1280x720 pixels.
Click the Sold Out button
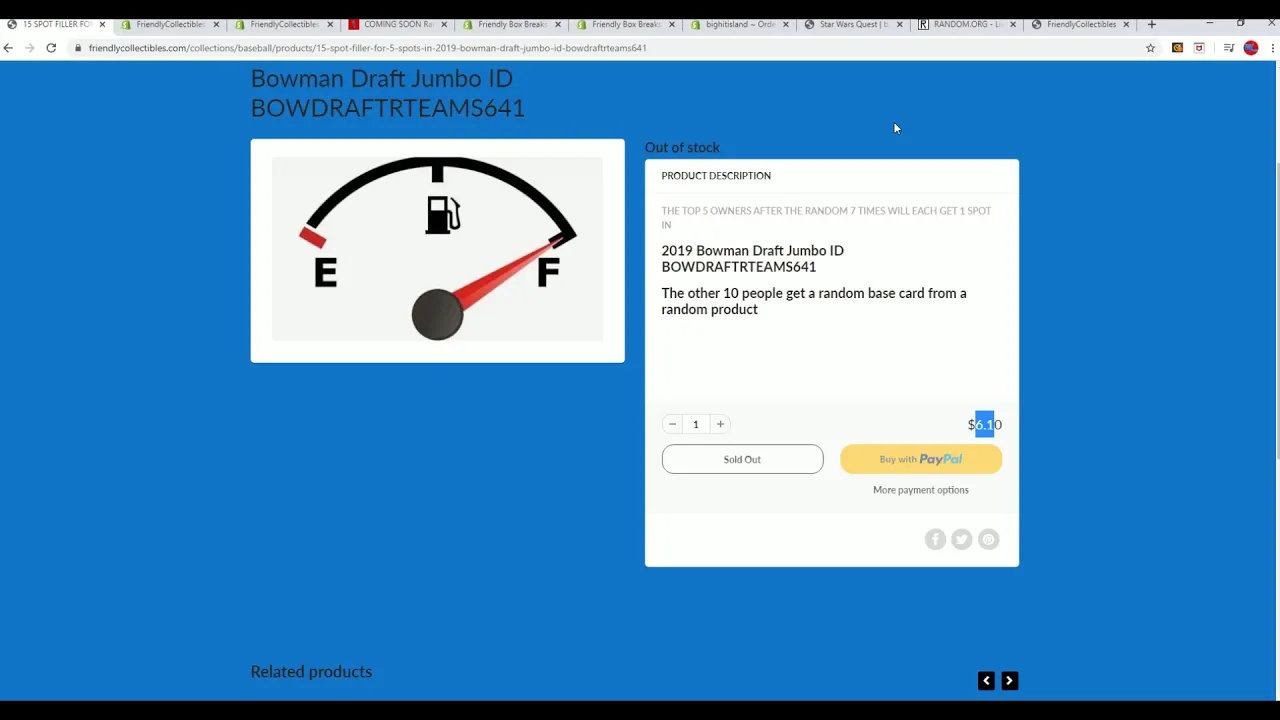point(742,459)
